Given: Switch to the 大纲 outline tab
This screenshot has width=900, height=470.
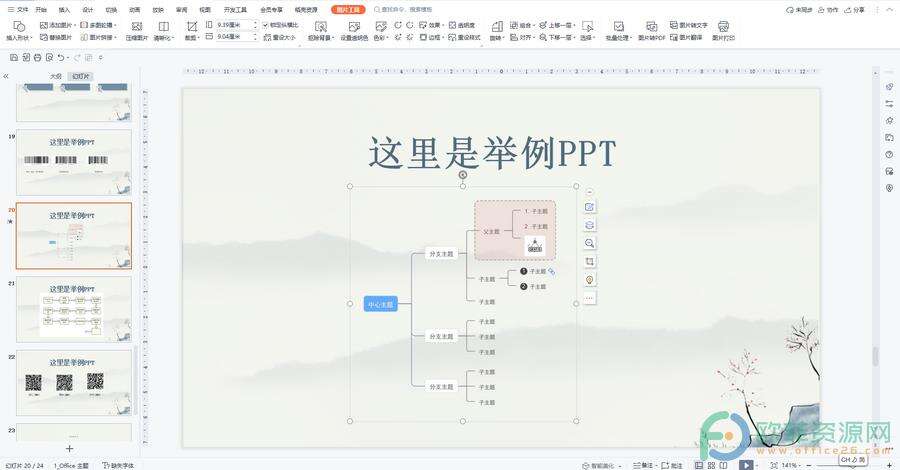Looking at the screenshot, I should pos(55,76).
